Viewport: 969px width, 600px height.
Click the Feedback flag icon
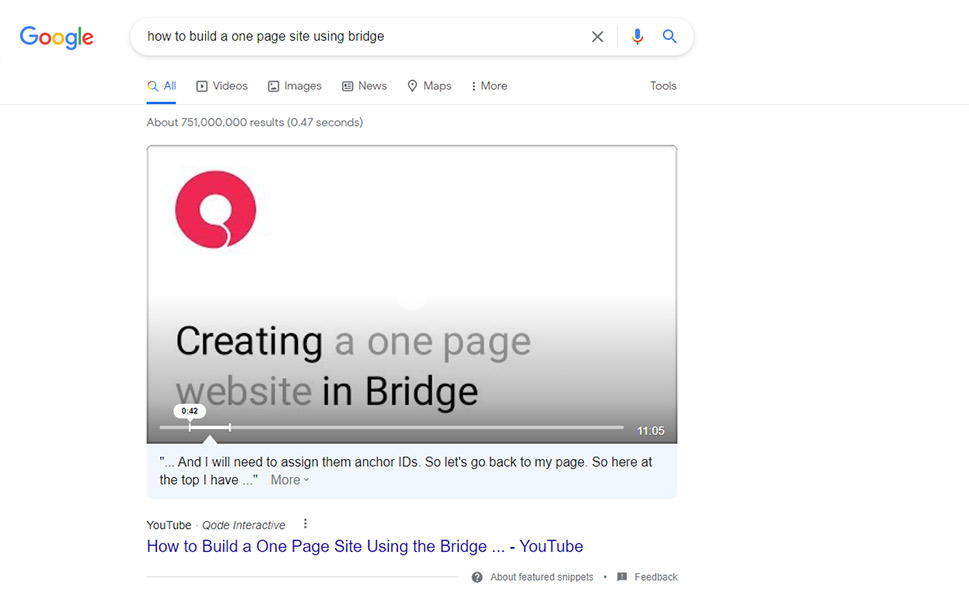pyautogui.click(x=622, y=577)
